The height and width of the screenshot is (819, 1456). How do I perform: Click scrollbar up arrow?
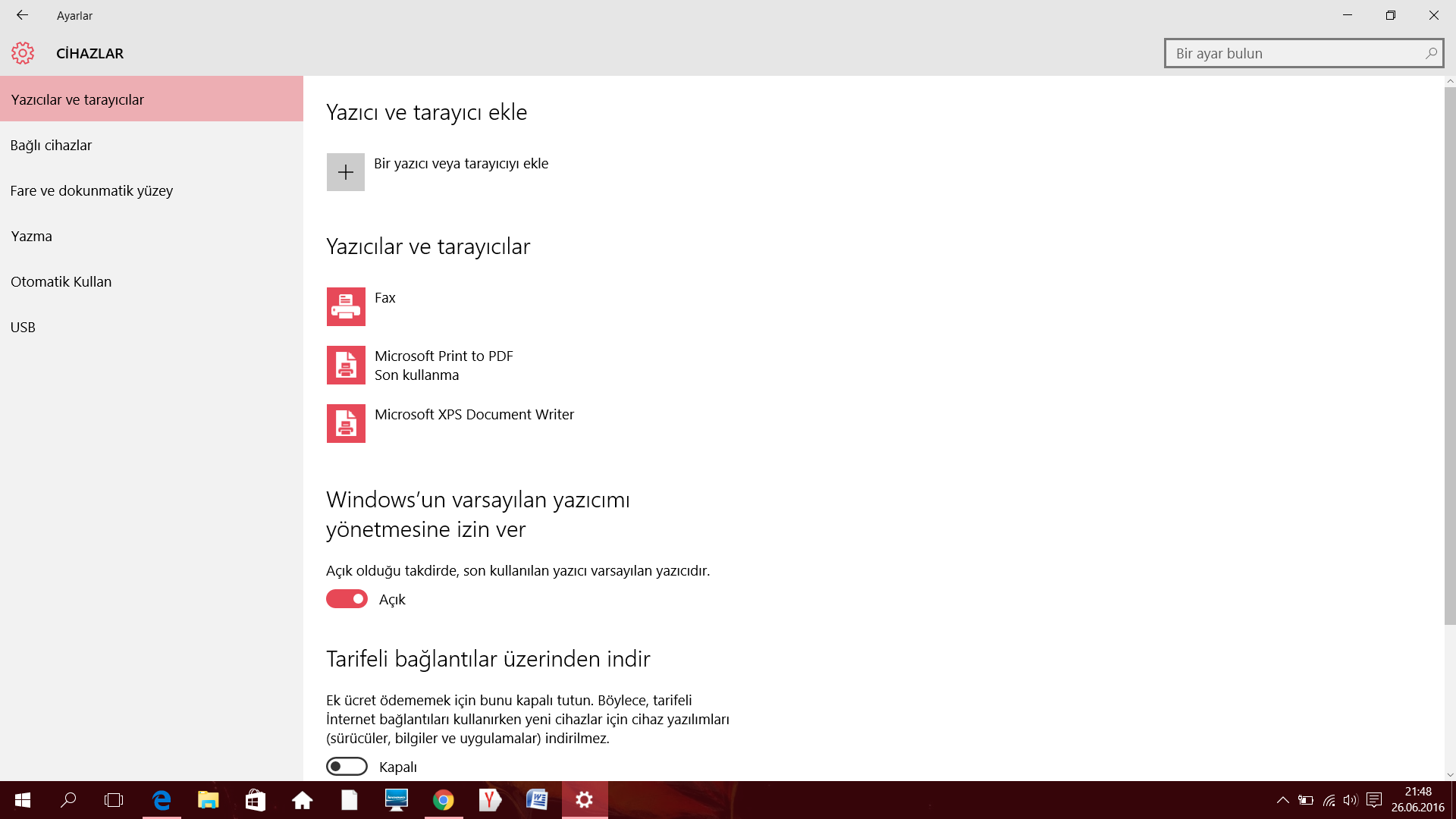(1450, 81)
